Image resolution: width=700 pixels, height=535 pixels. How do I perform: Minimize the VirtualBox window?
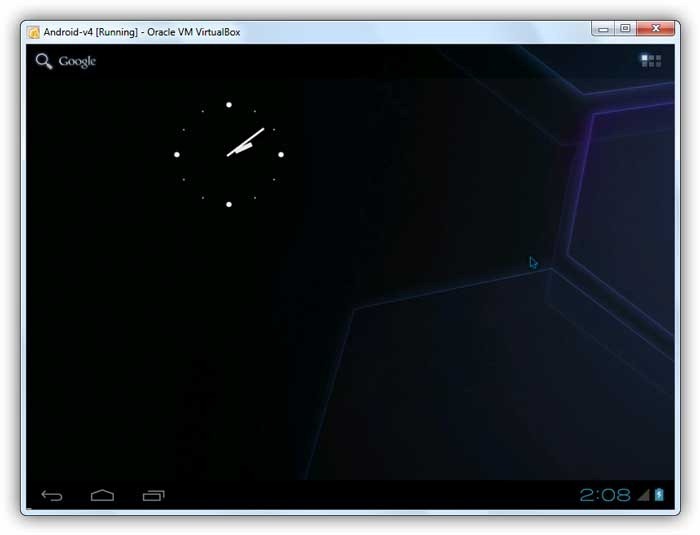click(603, 29)
